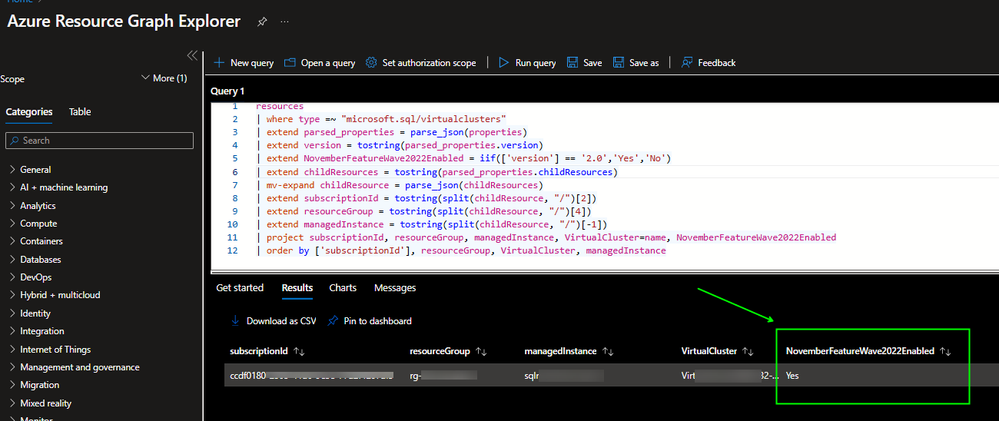Click the Open a query button label
Image resolution: width=999 pixels, height=421 pixels.
(327, 63)
